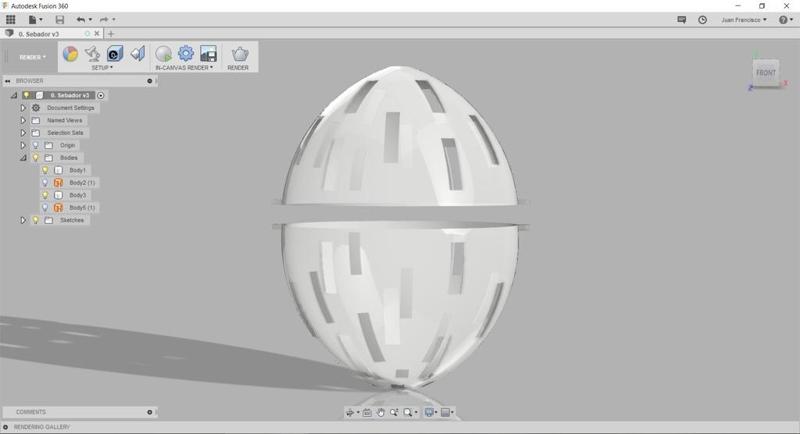800x434 pixels.
Task: Select the Decal tool icon
Action: coord(115,54)
